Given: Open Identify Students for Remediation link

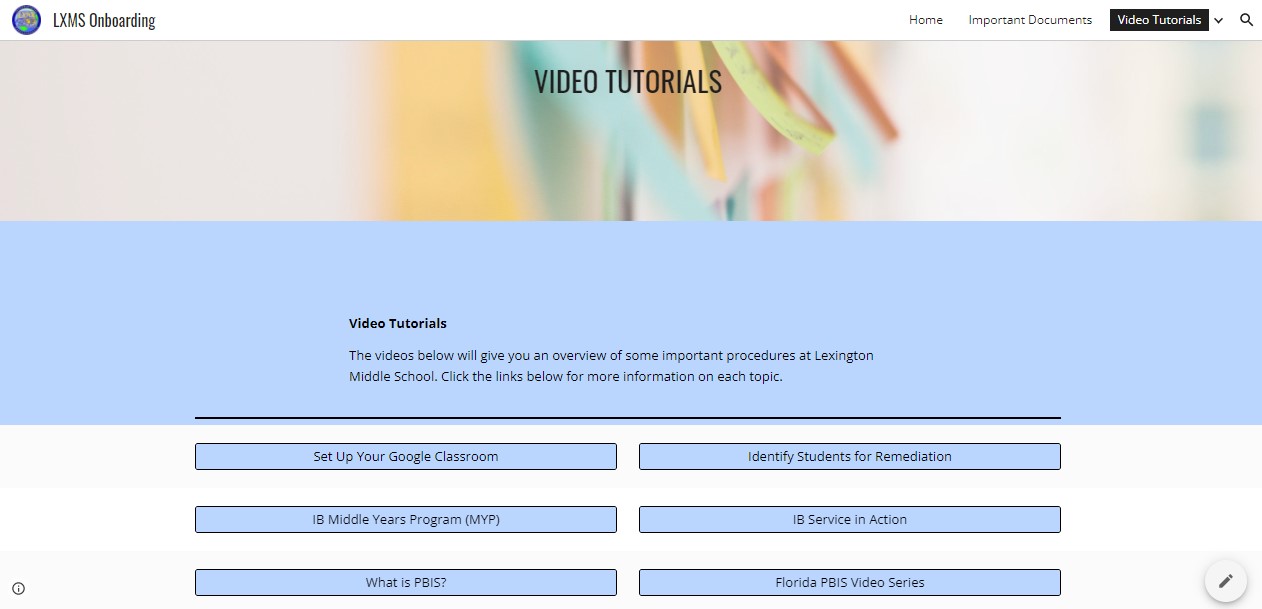Looking at the screenshot, I should point(849,457).
